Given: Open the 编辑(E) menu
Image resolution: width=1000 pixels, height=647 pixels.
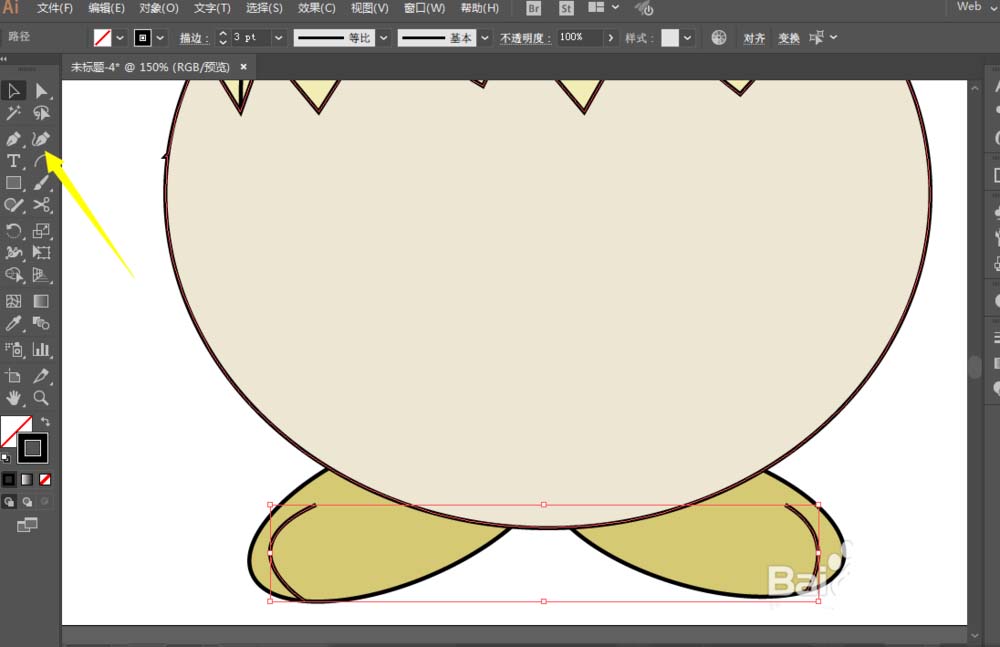Looking at the screenshot, I should pos(107,8).
